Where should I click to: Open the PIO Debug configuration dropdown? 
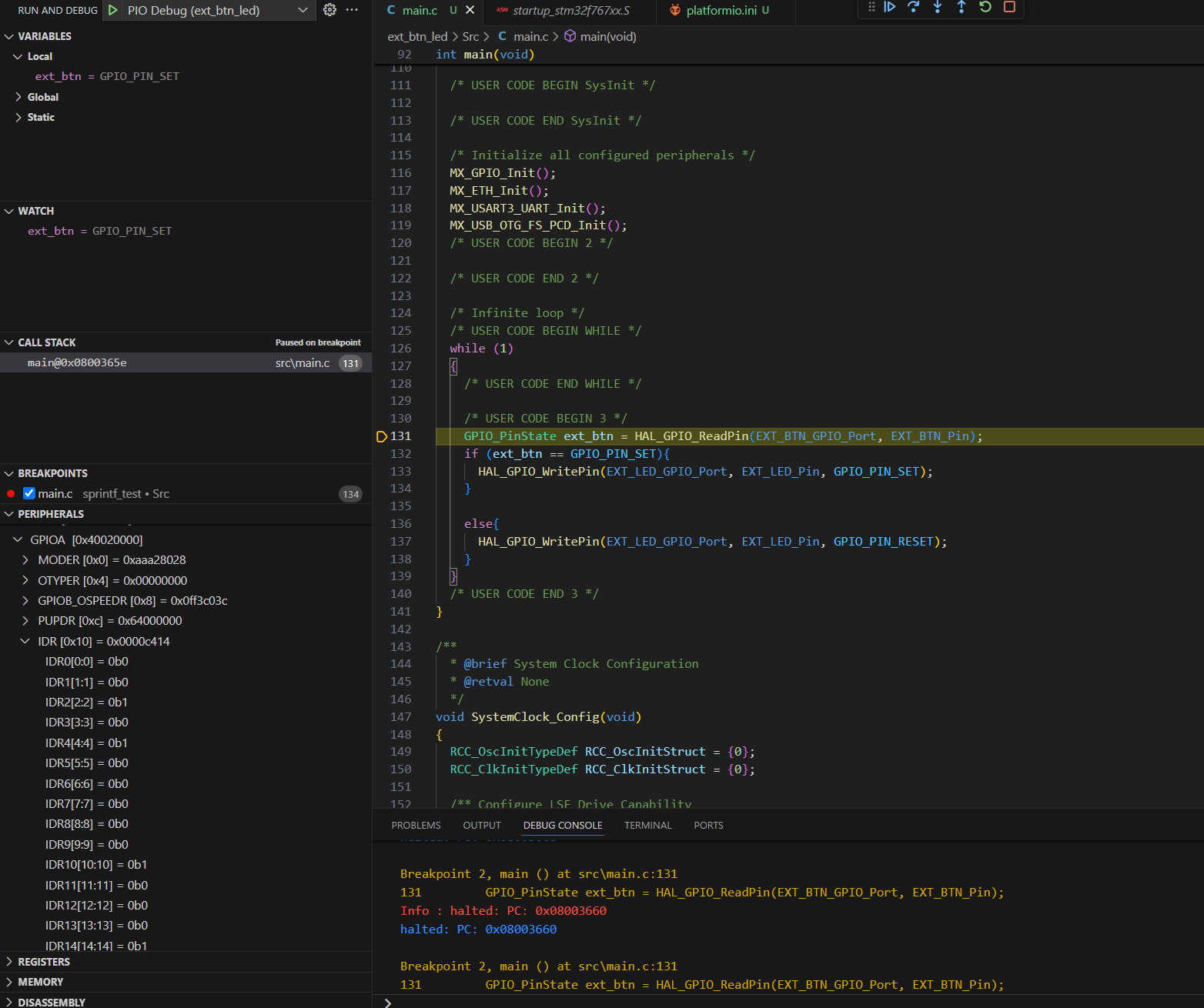point(303,10)
